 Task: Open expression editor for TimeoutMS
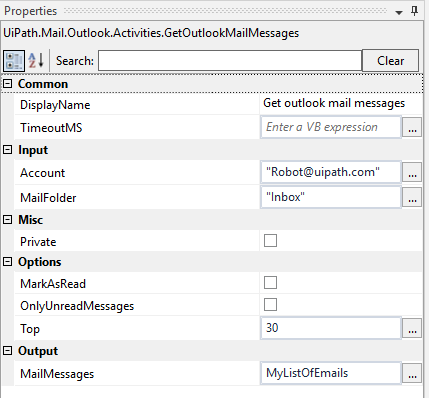(x=412, y=127)
